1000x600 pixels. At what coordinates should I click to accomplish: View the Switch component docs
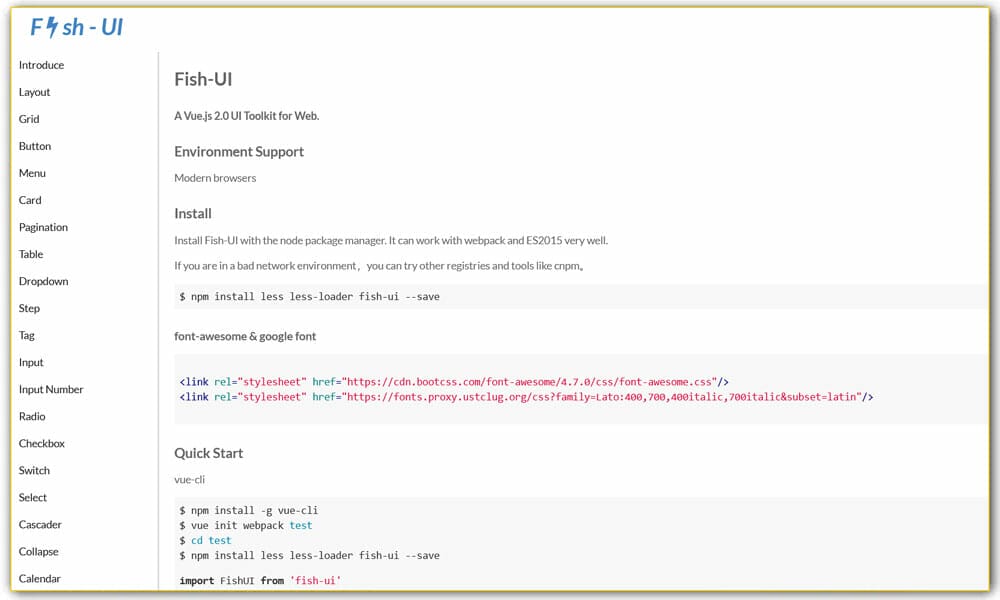34,470
